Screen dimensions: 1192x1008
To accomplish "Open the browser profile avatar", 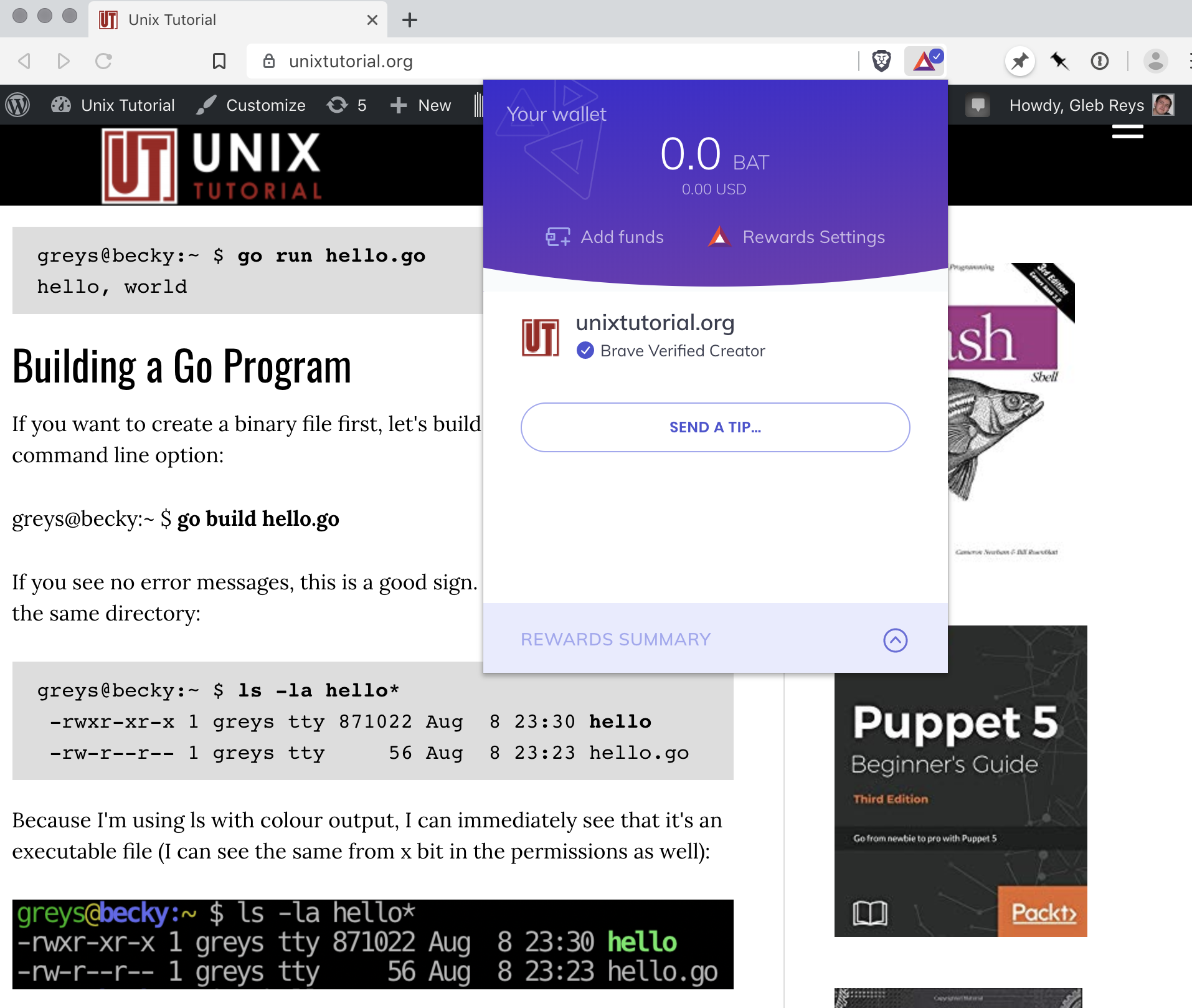I will pos(1156,61).
